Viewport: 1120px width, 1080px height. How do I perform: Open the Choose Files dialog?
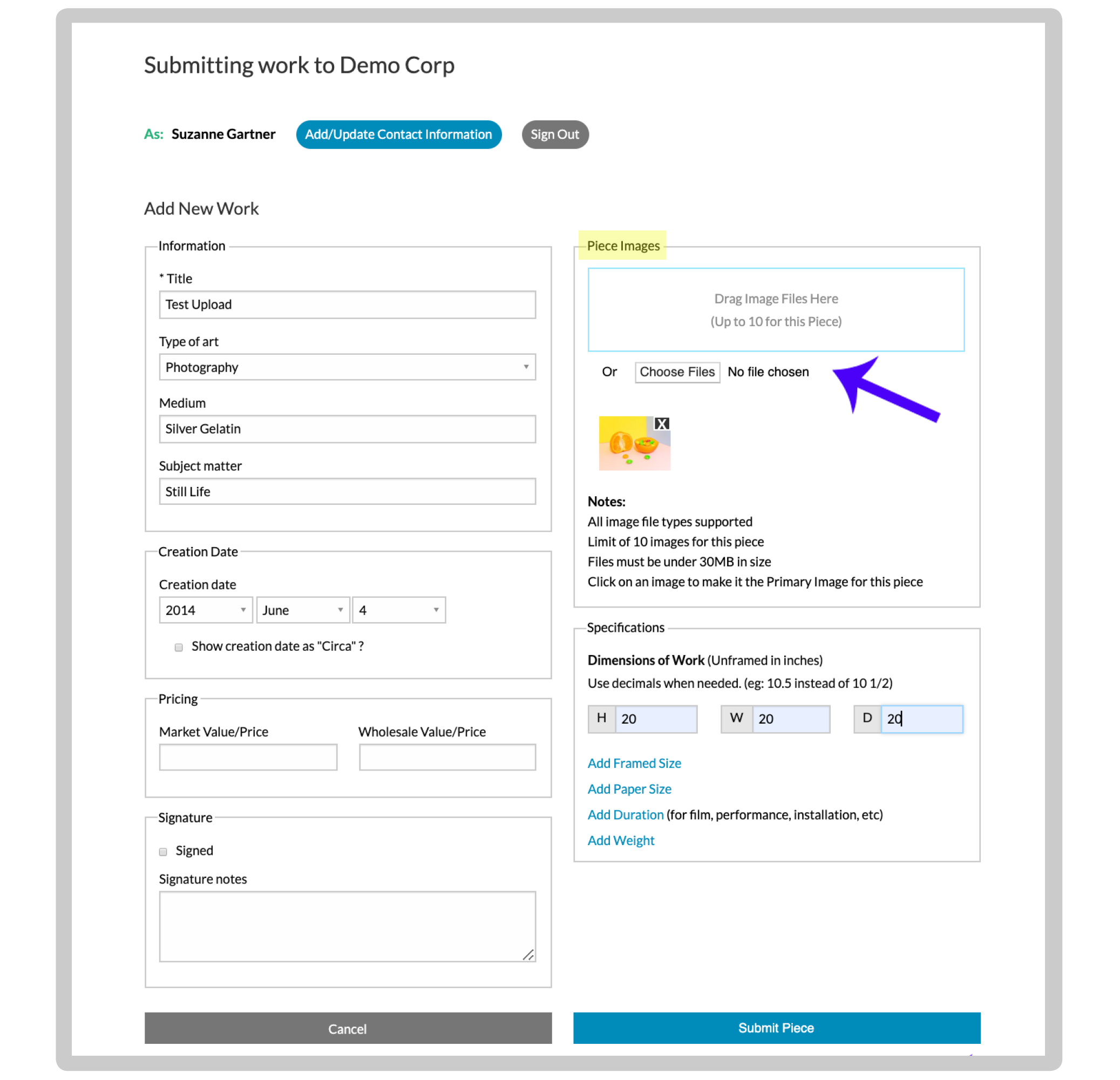point(677,372)
